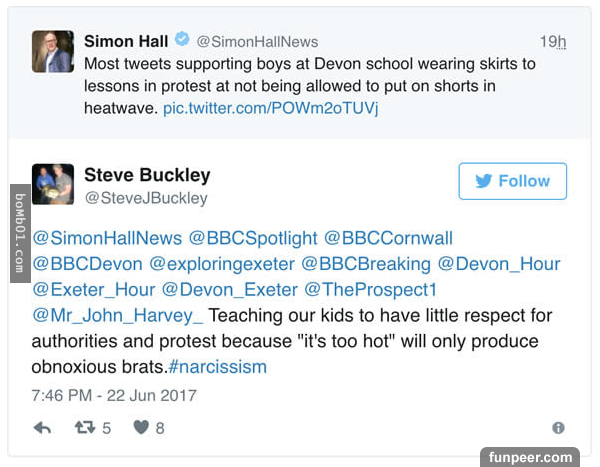Visit the @exploringexeter mention
The height and width of the screenshot is (467, 600).
(221, 264)
